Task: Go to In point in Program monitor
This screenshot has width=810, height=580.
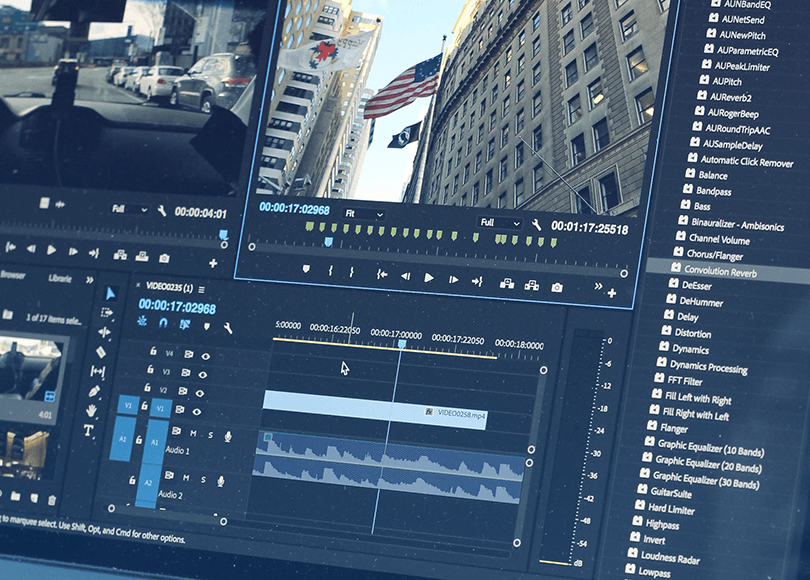Action: pos(382,274)
